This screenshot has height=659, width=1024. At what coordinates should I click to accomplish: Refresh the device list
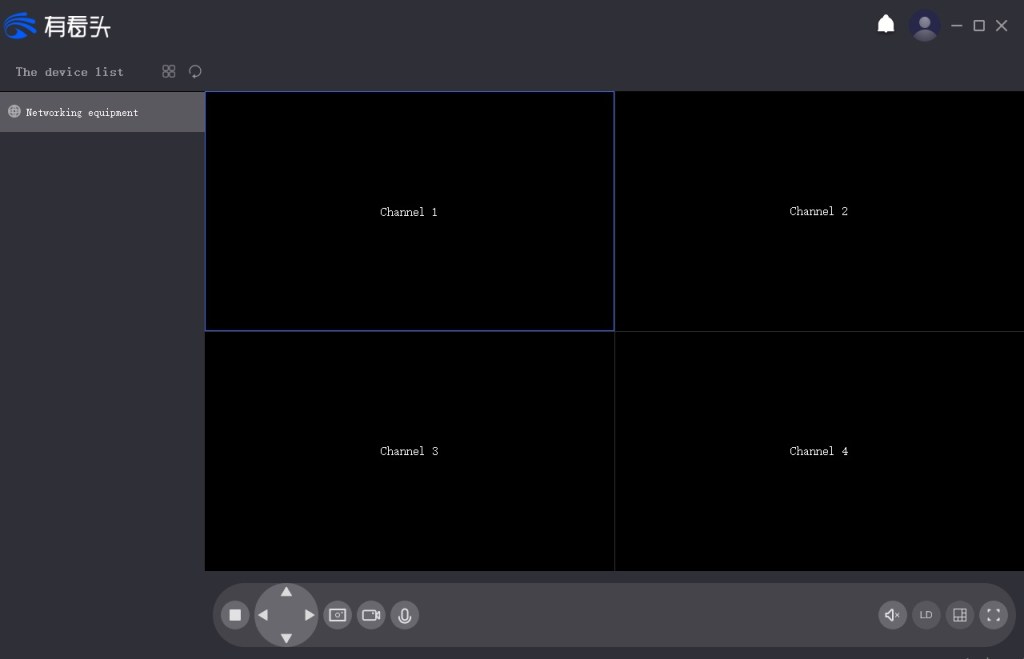tap(195, 72)
